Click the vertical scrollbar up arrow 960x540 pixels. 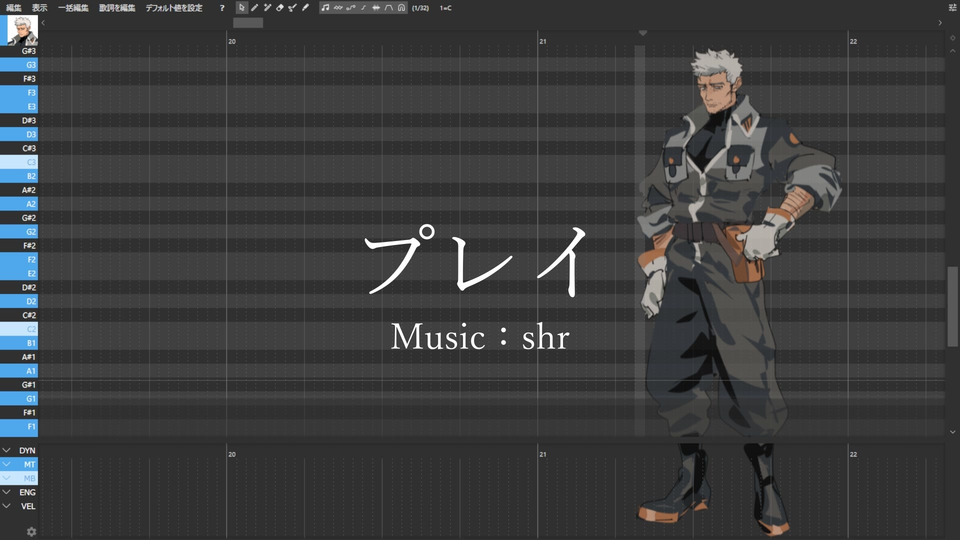tap(952, 51)
